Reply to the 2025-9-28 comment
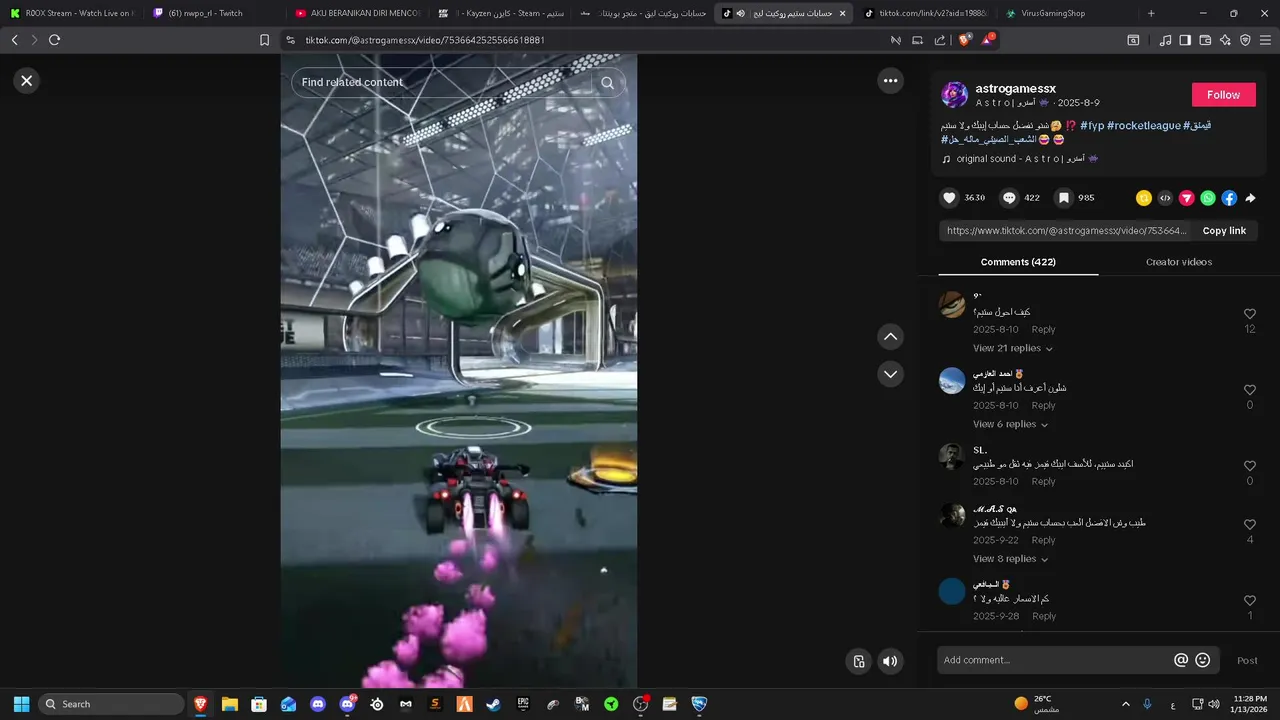Viewport: 1280px width, 720px height. pyautogui.click(x=1043, y=616)
